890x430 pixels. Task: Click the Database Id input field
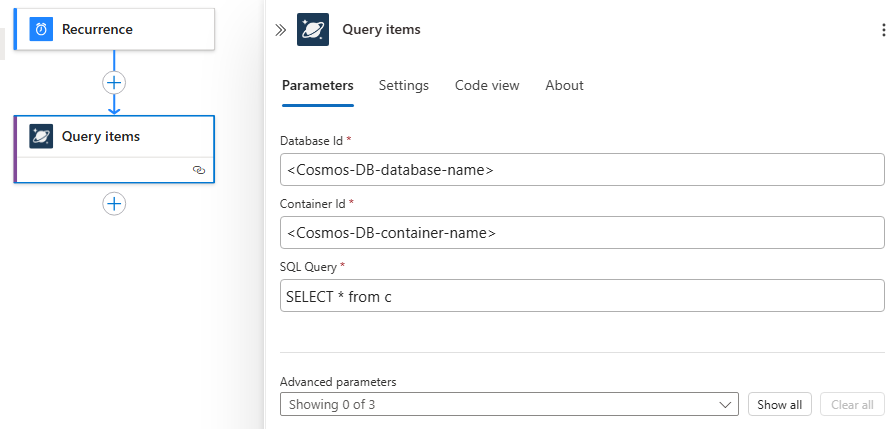point(582,170)
